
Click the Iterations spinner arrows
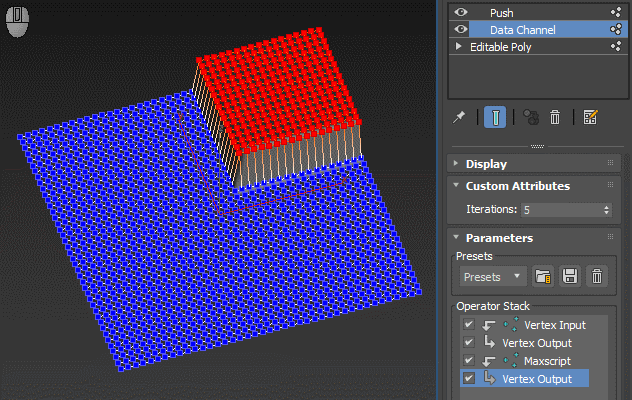click(607, 210)
